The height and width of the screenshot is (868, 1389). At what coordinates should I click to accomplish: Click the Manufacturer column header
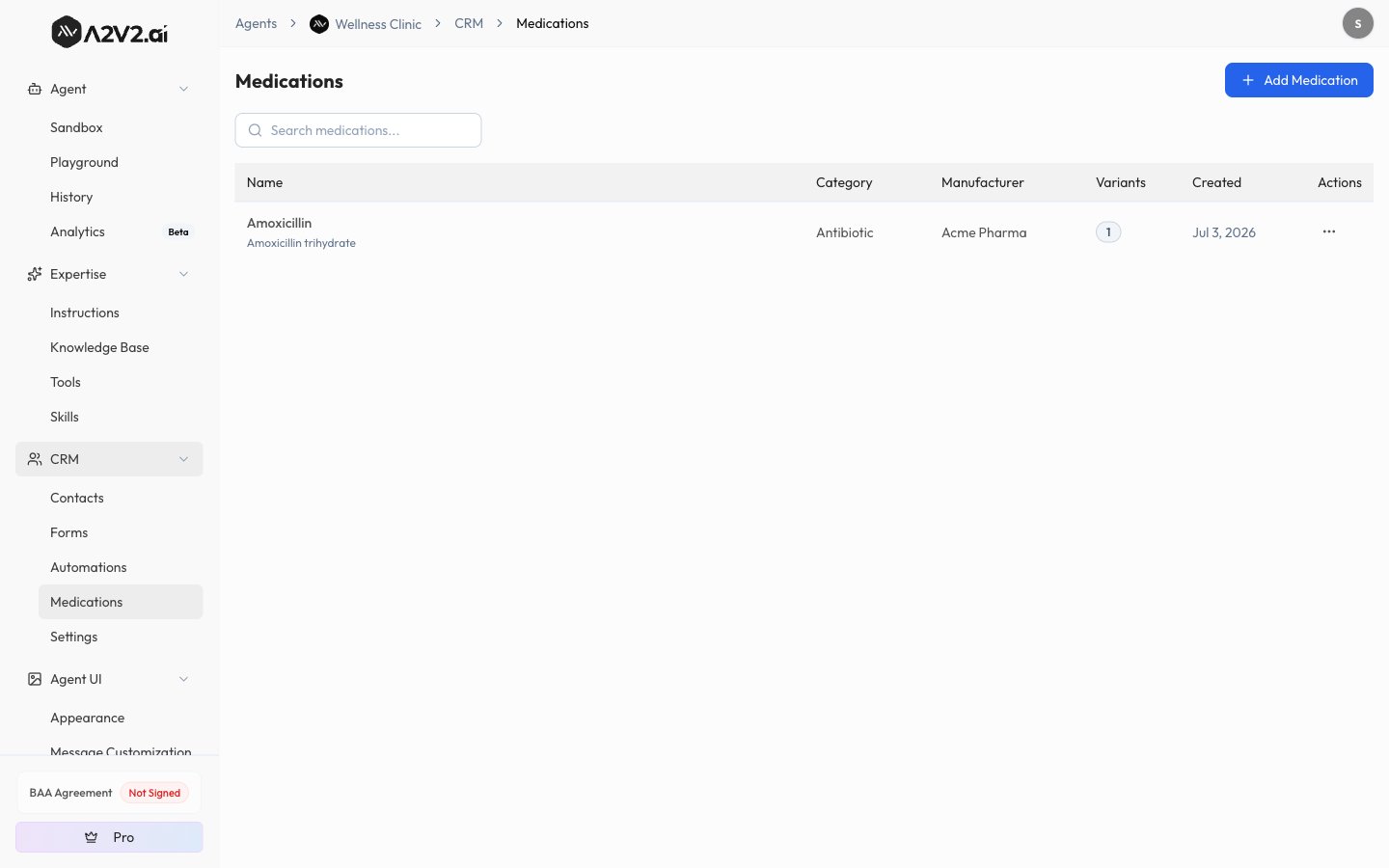(x=983, y=182)
